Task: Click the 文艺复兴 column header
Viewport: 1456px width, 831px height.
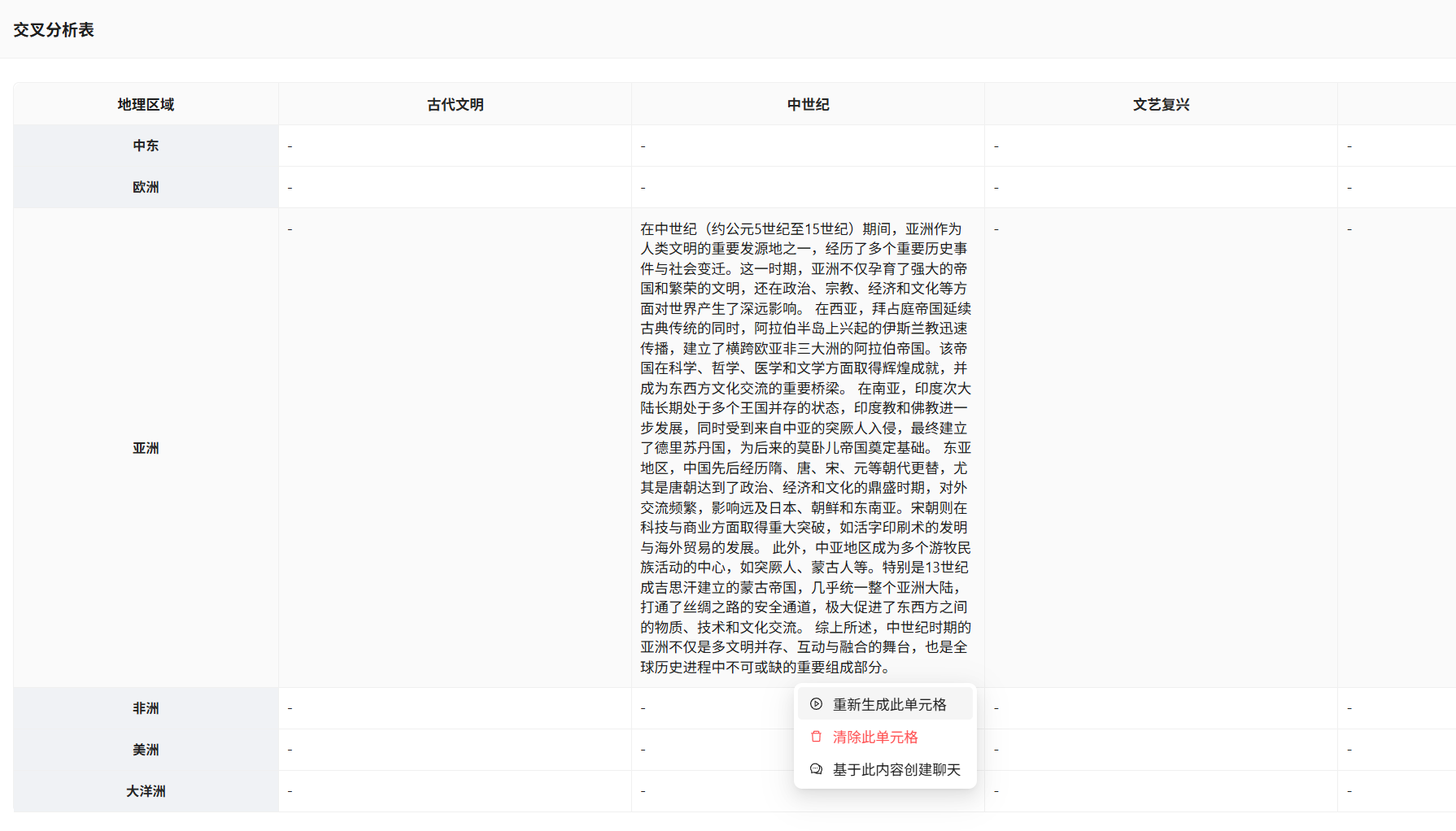Action: 1161,104
